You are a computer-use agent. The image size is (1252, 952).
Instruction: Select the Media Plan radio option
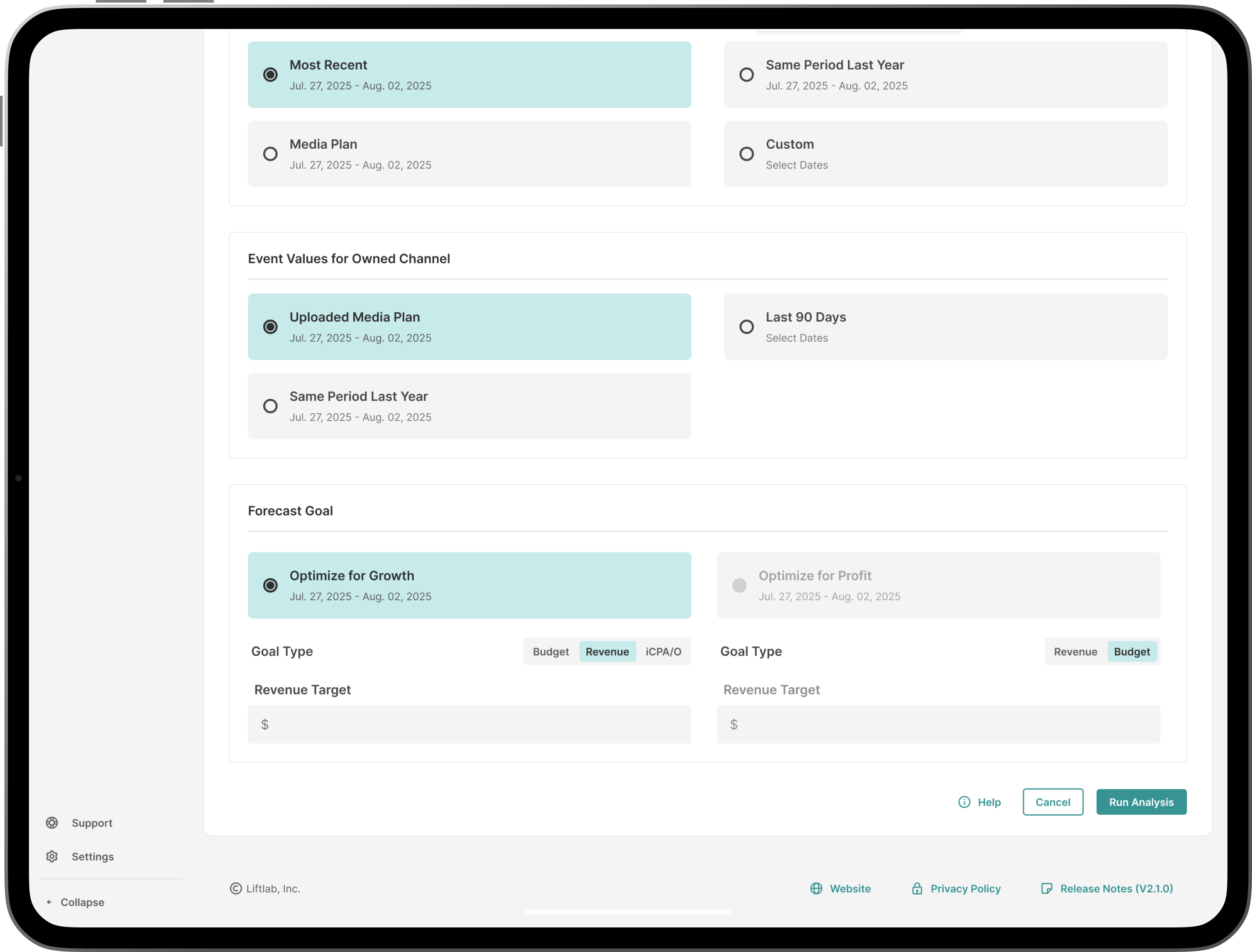click(x=270, y=154)
